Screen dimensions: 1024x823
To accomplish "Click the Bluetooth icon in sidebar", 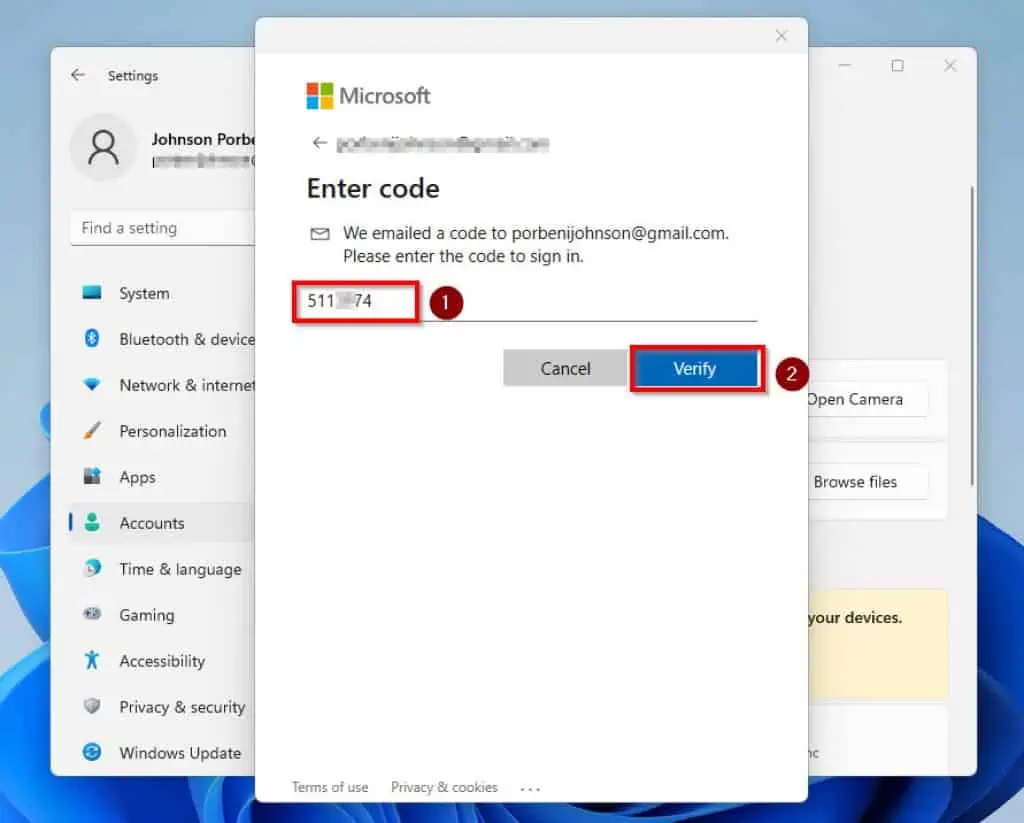I will pyautogui.click(x=92, y=339).
